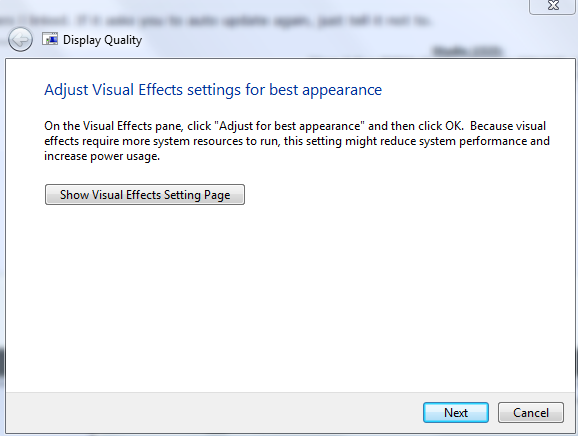Screen dimensions: 578x436
Task: Click the blue Adjust Visual Effects heading
Action: click(213, 90)
